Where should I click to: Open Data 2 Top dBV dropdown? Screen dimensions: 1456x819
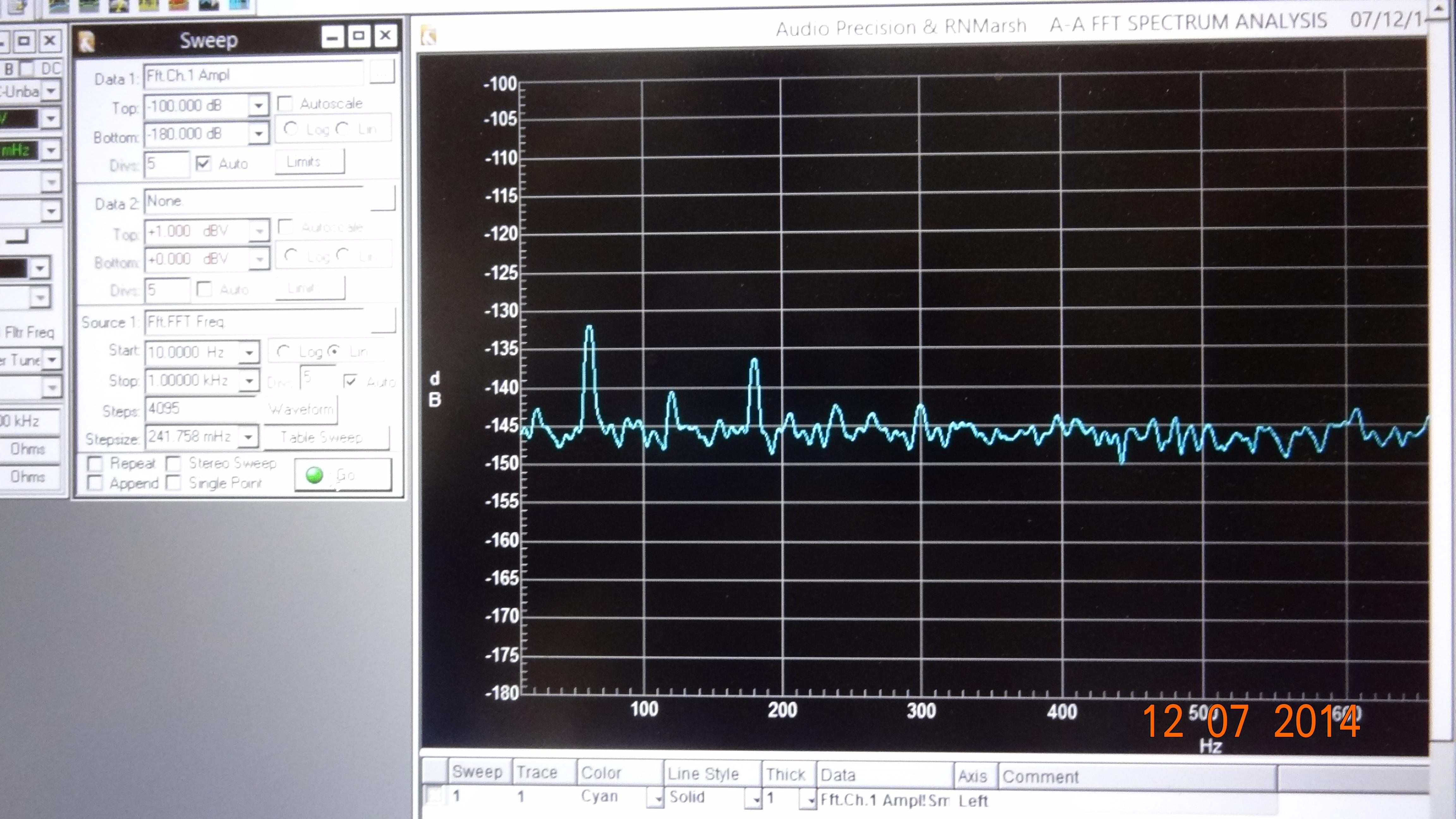(259, 231)
